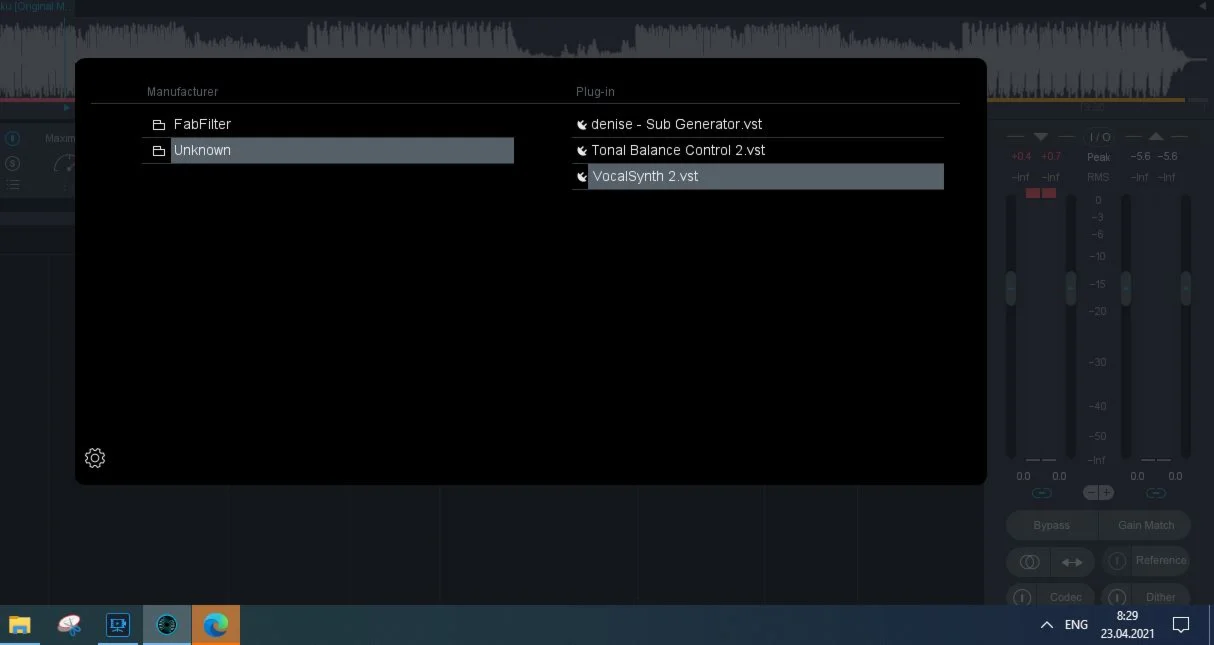Toggle the Maximizer module power icon

click(13, 139)
